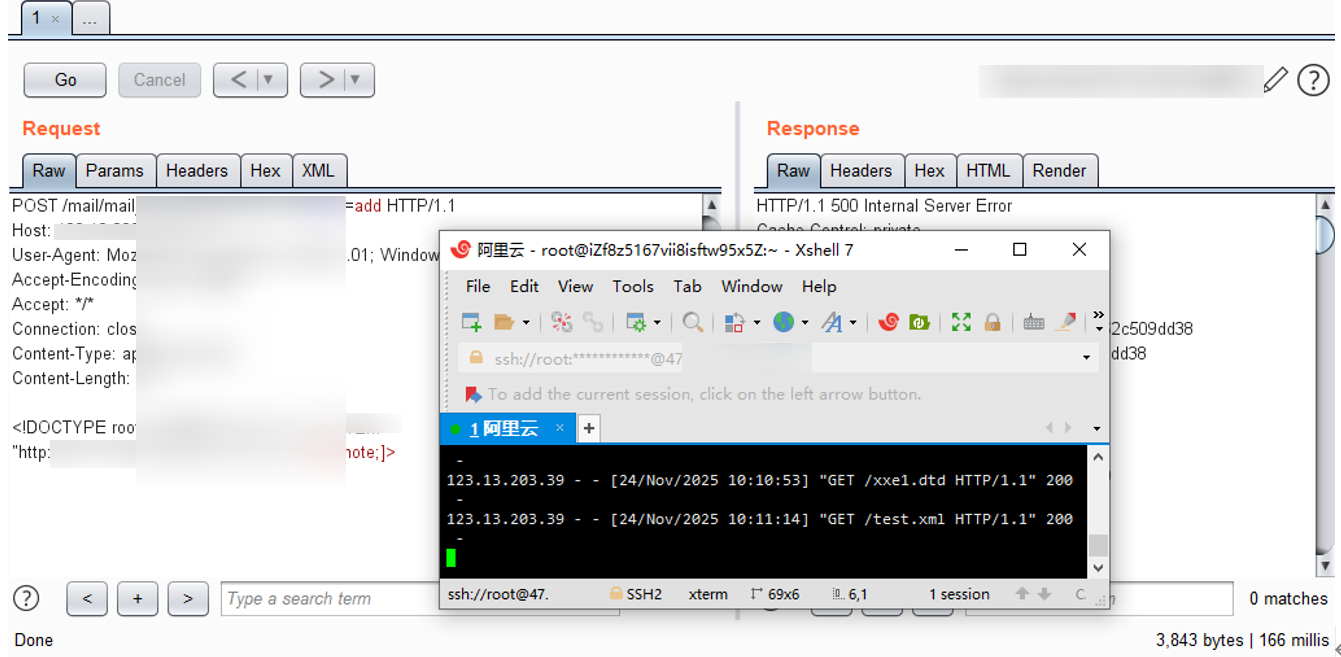Click the Disconnect icon in Xshell toolbar
The width and height of the screenshot is (1341, 657).
pos(593,322)
